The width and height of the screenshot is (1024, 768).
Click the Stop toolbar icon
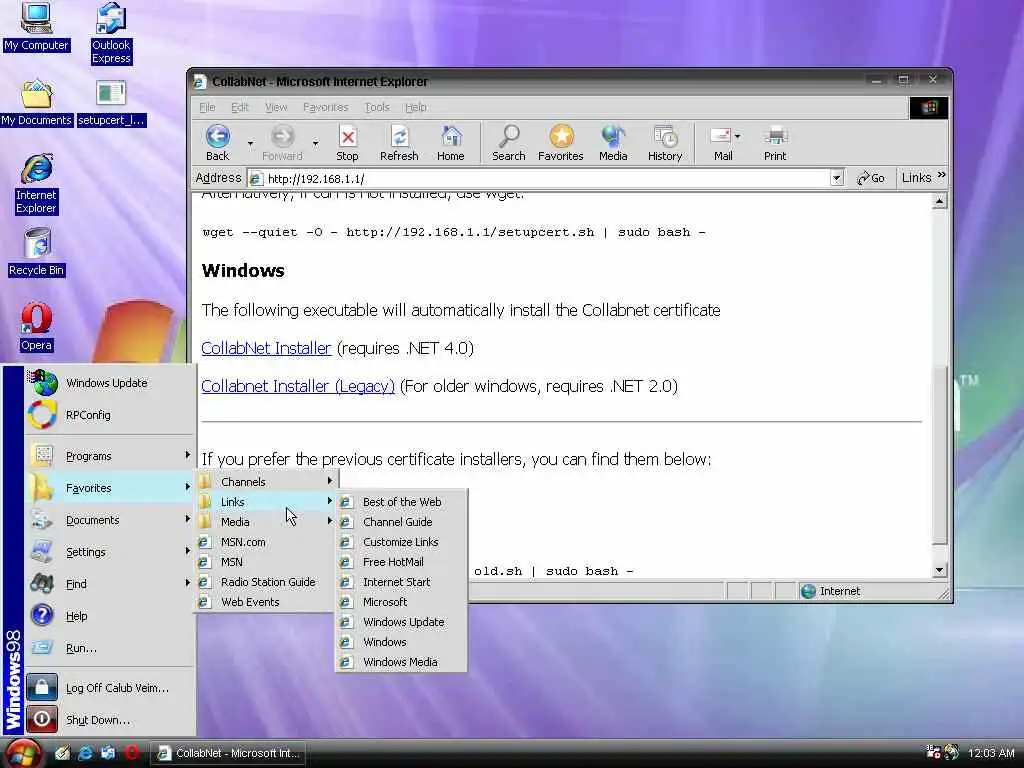[x=347, y=143]
